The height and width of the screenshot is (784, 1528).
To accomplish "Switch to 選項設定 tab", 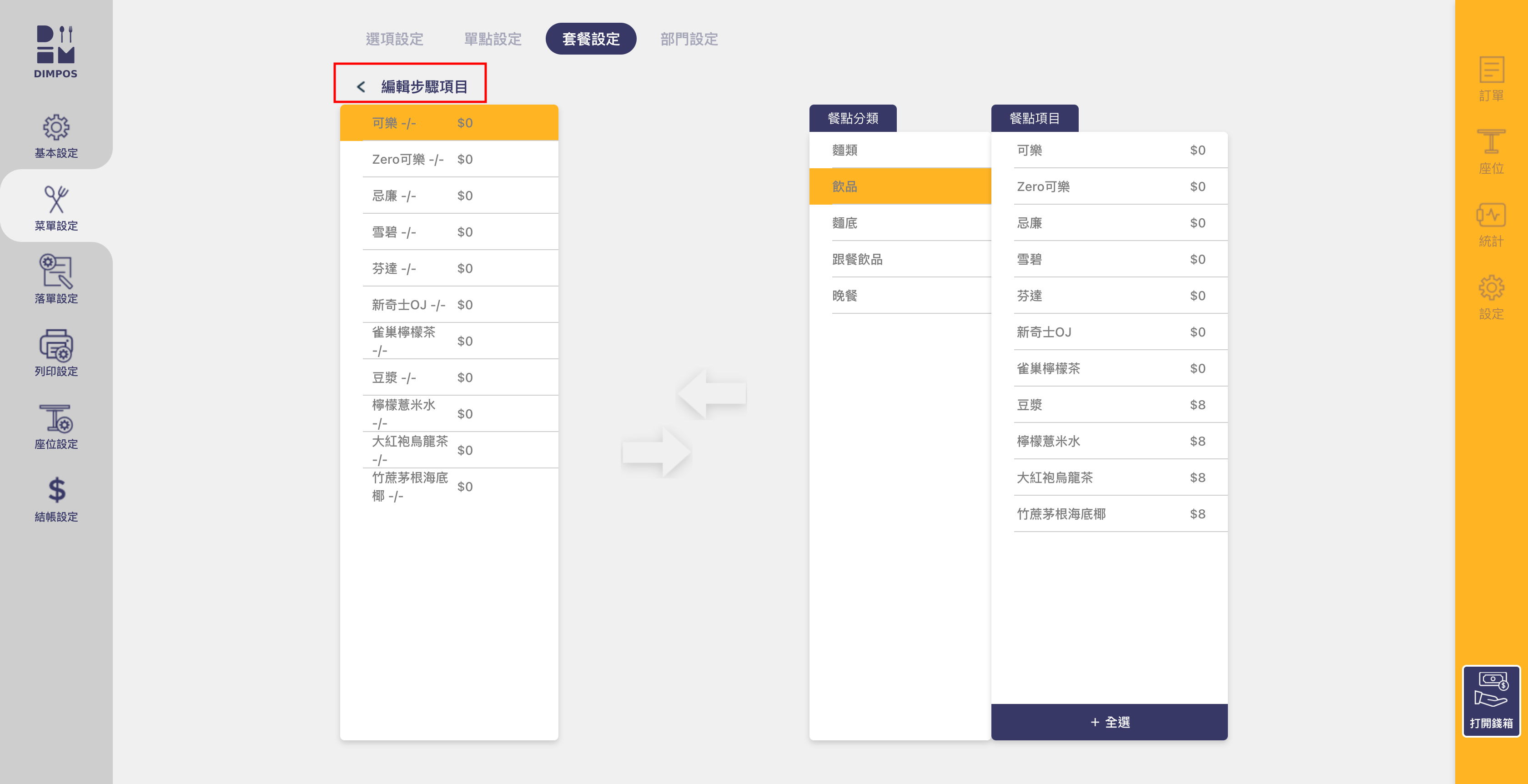I will pos(394,39).
